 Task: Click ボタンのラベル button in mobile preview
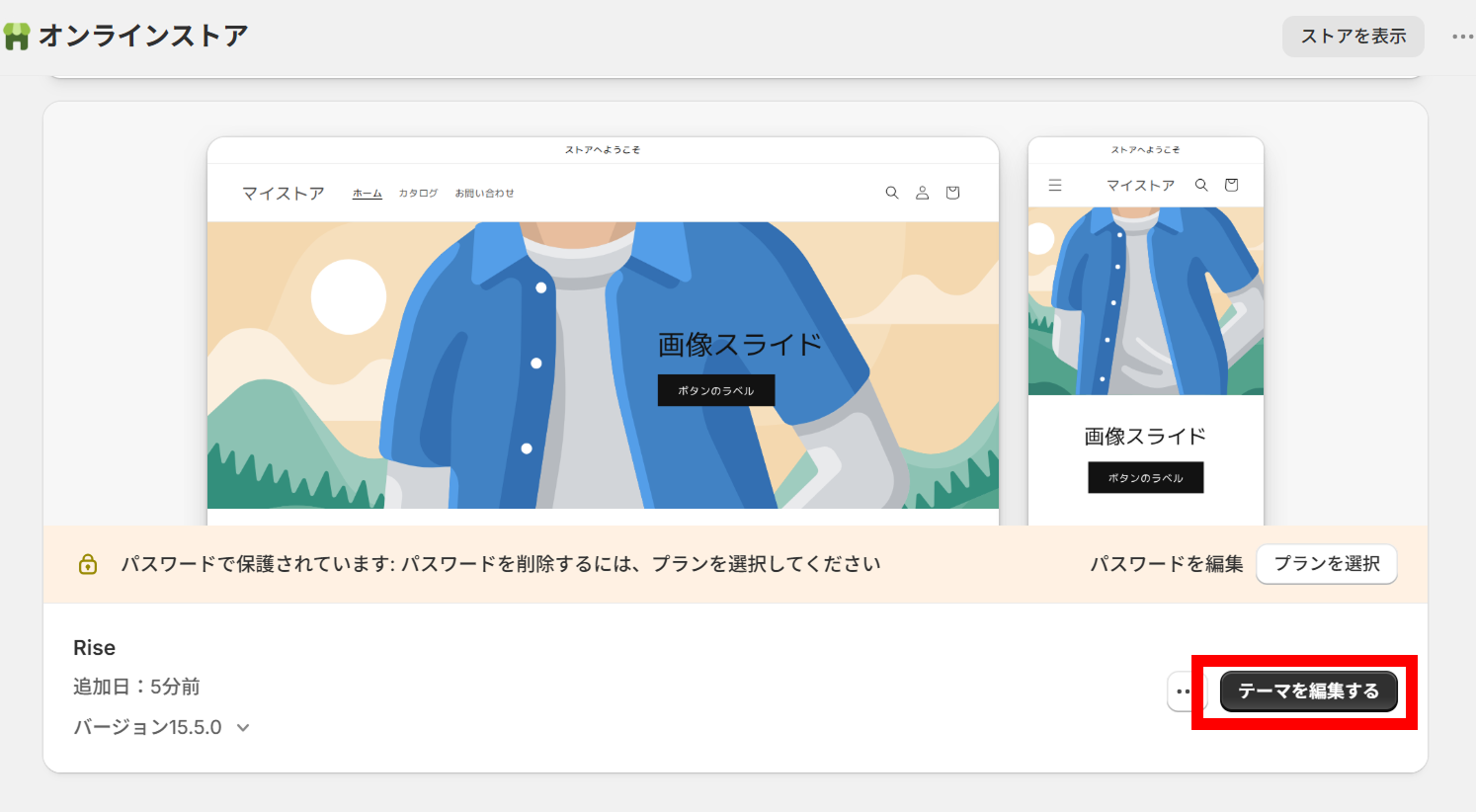1146,477
